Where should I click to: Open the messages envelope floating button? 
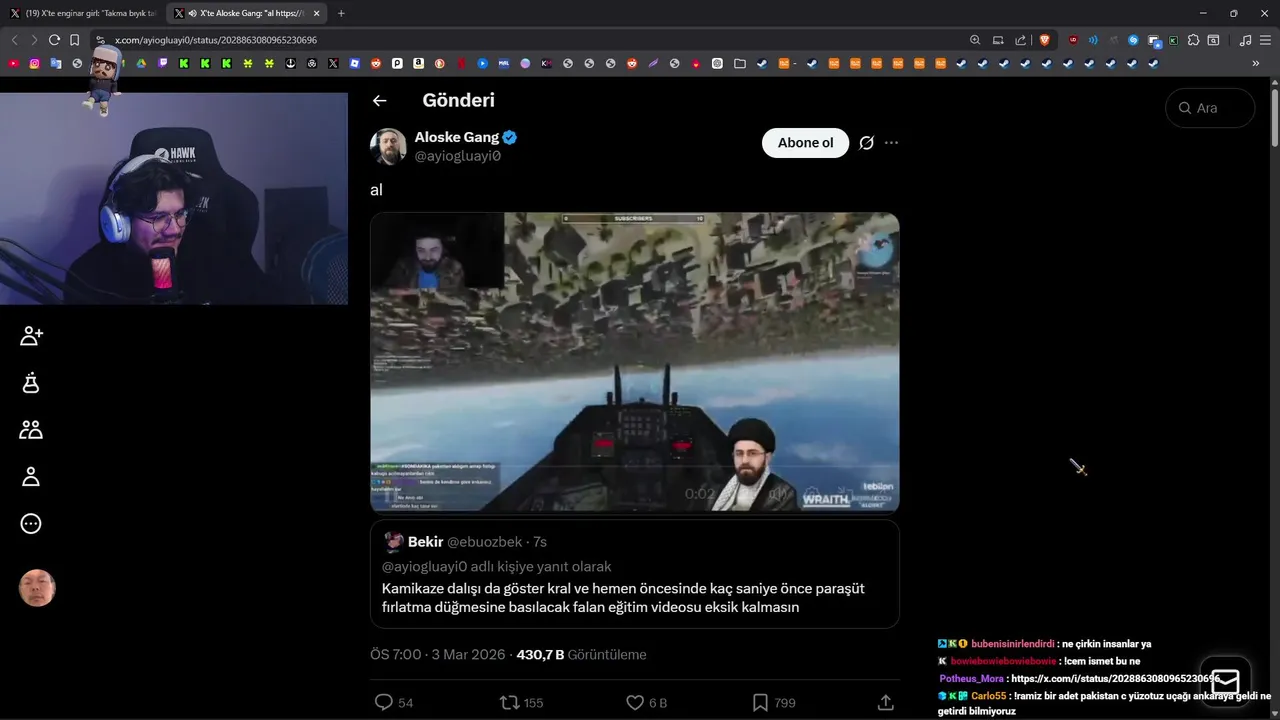(x=1226, y=681)
